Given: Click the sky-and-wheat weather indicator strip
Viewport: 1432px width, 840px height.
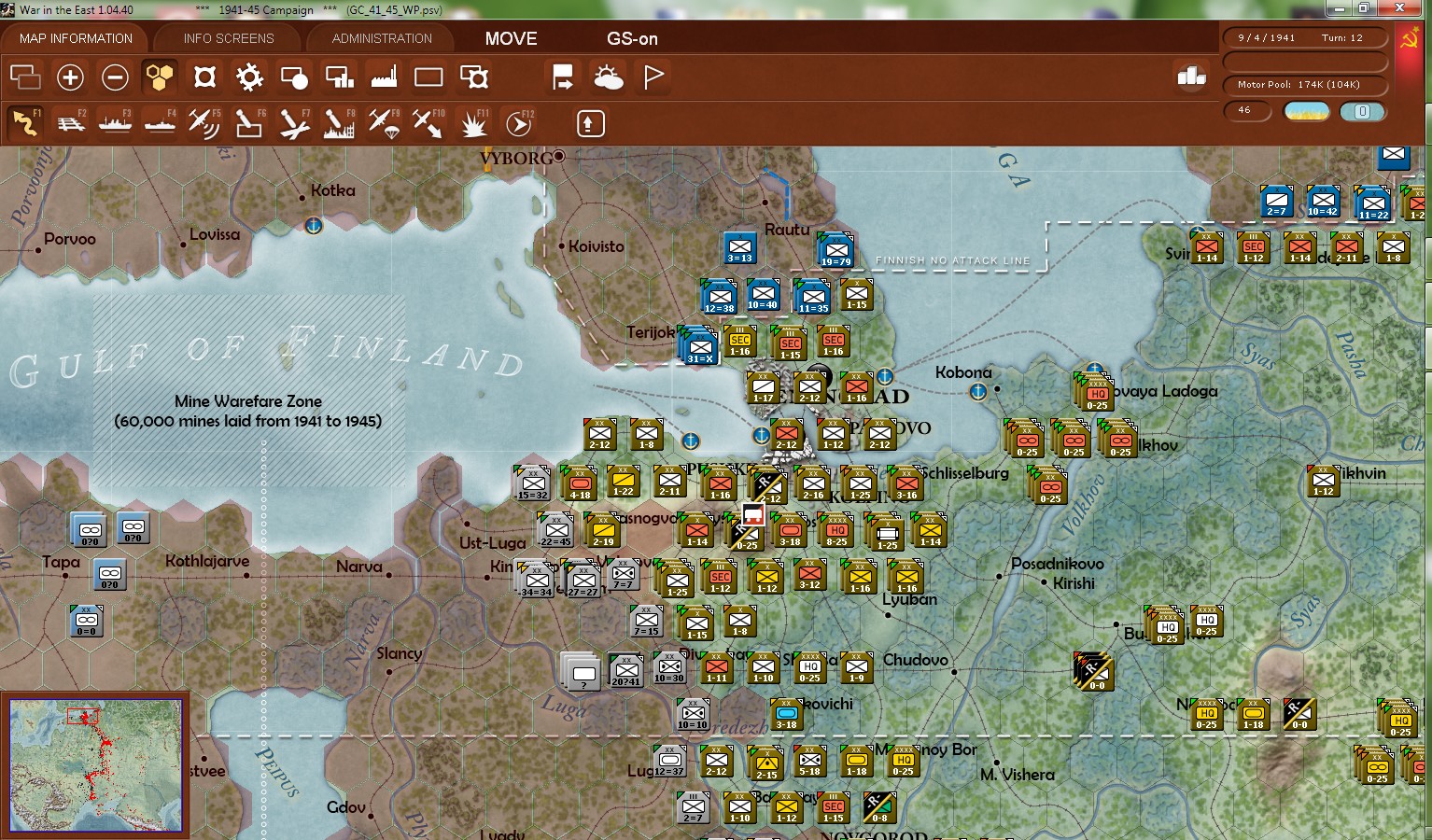Looking at the screenshot, I should 1307,112.
